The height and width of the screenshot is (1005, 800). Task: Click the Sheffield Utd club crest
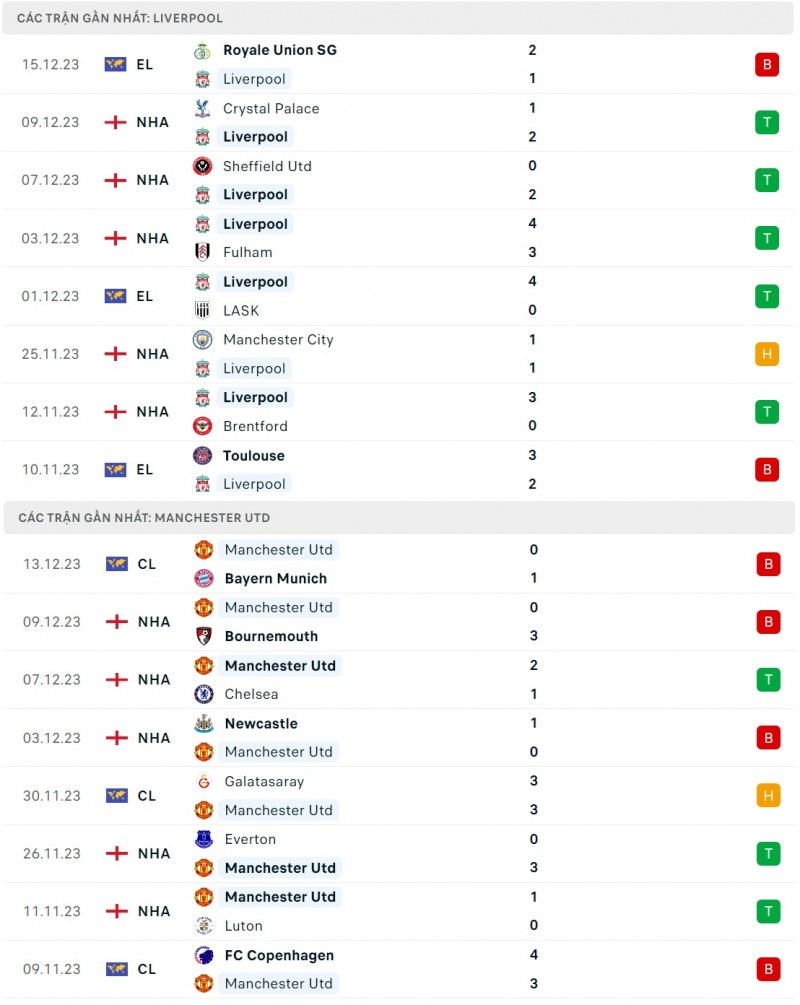pos(203,166)
